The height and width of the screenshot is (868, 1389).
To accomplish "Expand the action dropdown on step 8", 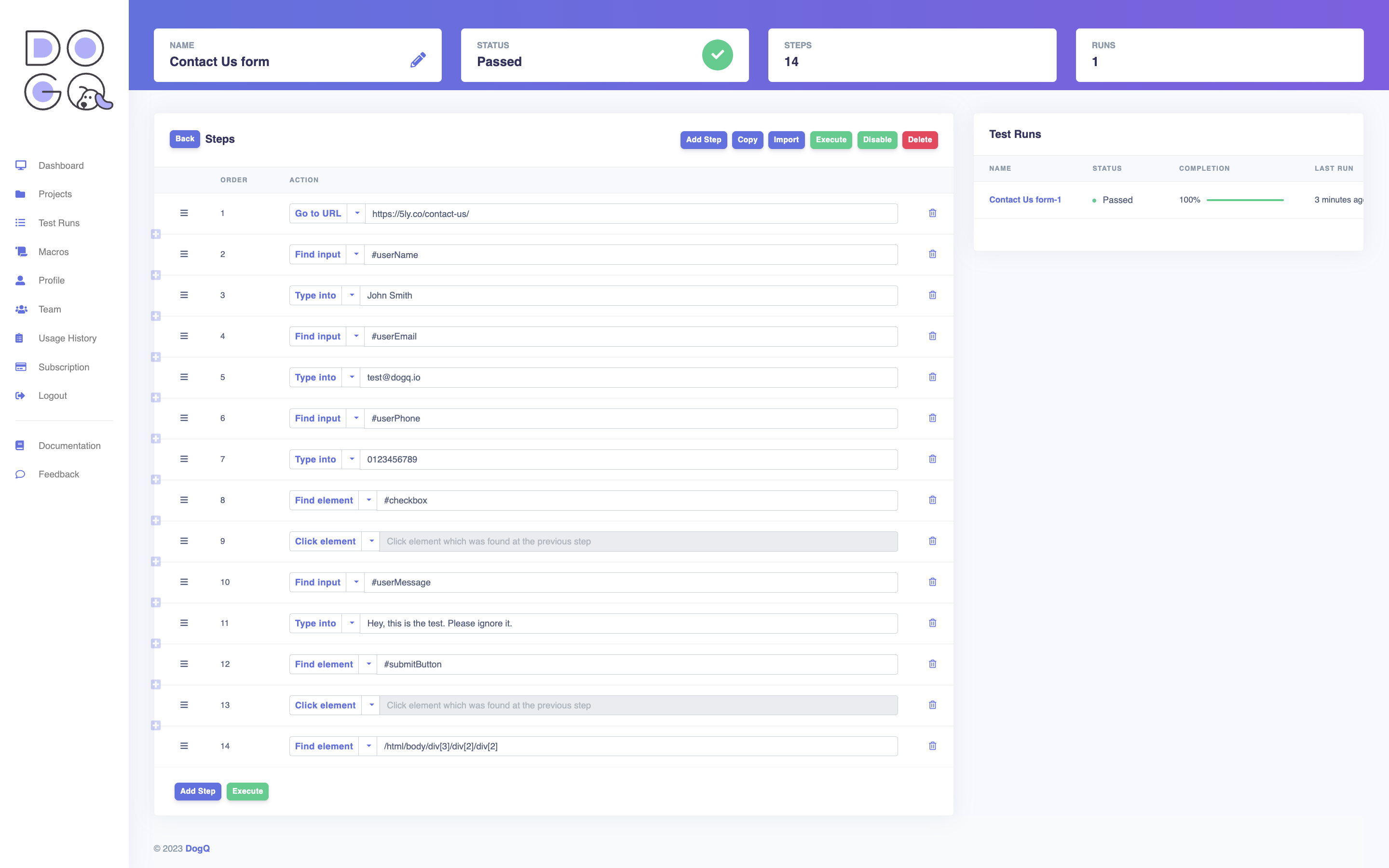I will pos(367,500).
